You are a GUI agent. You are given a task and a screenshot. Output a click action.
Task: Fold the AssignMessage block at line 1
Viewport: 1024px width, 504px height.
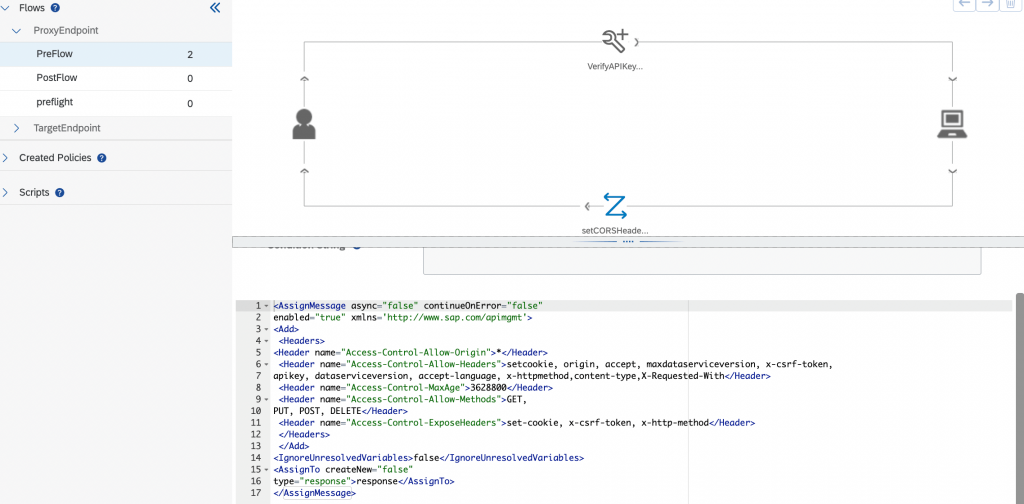(266, 306)
